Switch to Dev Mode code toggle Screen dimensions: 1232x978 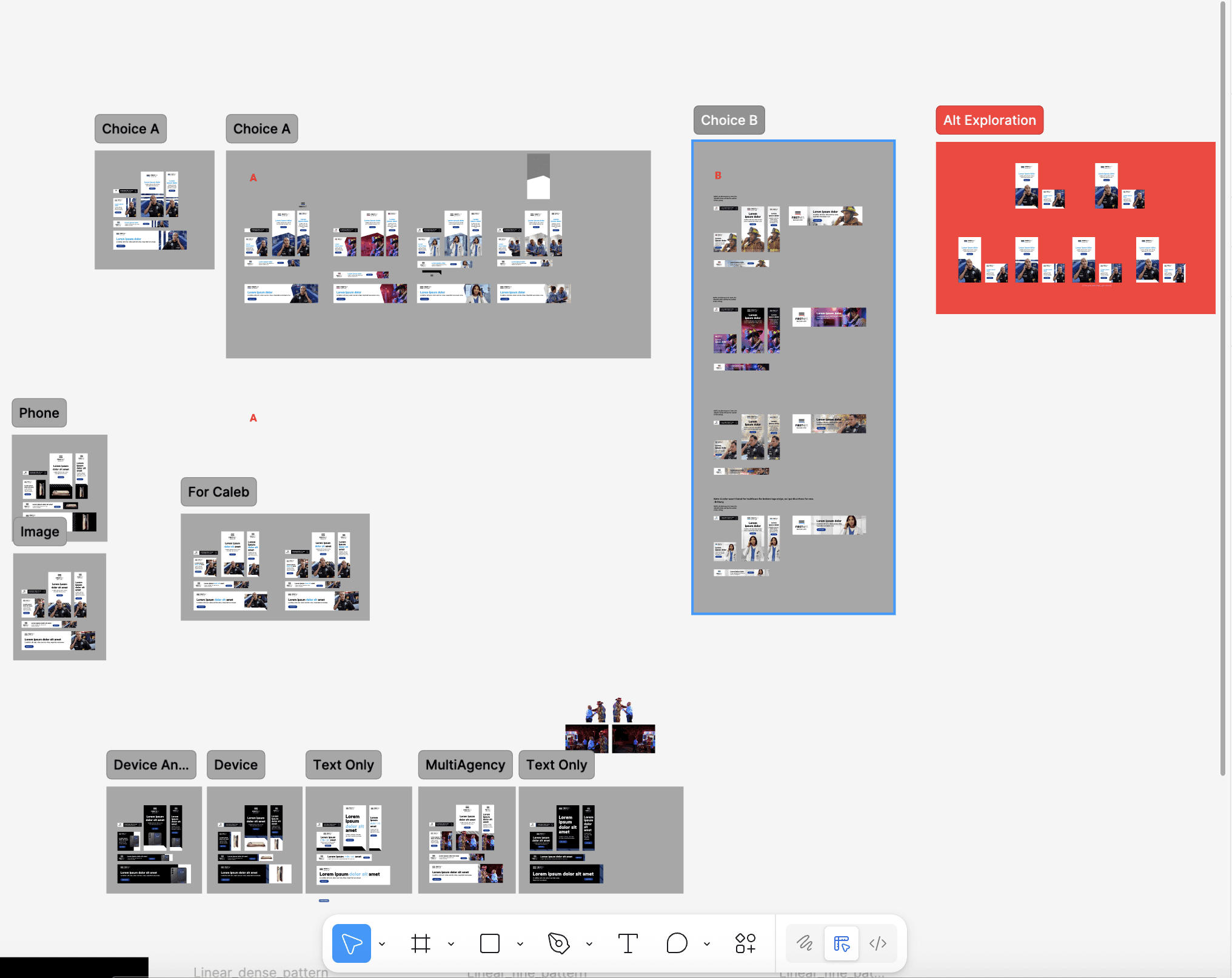[x=878, y=943]
